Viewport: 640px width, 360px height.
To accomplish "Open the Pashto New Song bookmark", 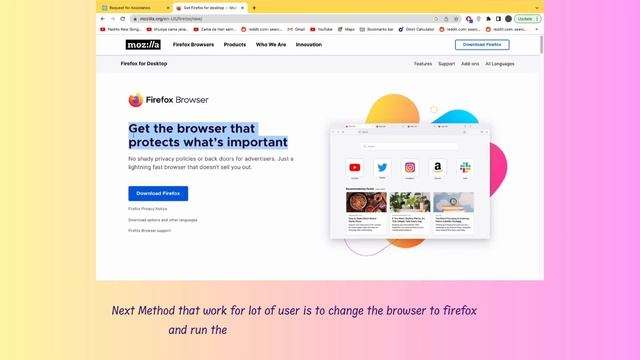I will (x=121, y=29).
